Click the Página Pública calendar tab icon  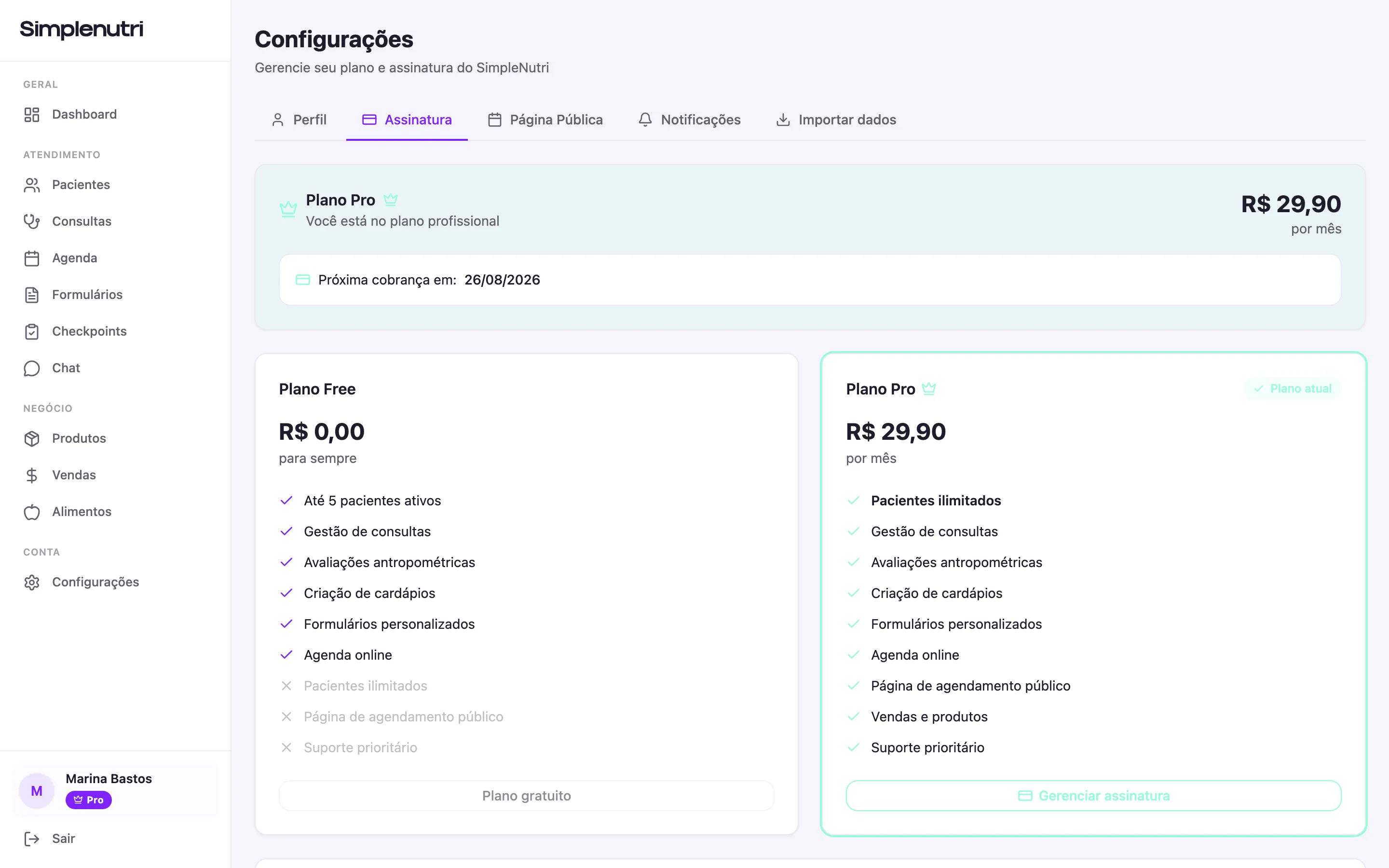pos(495,120)
